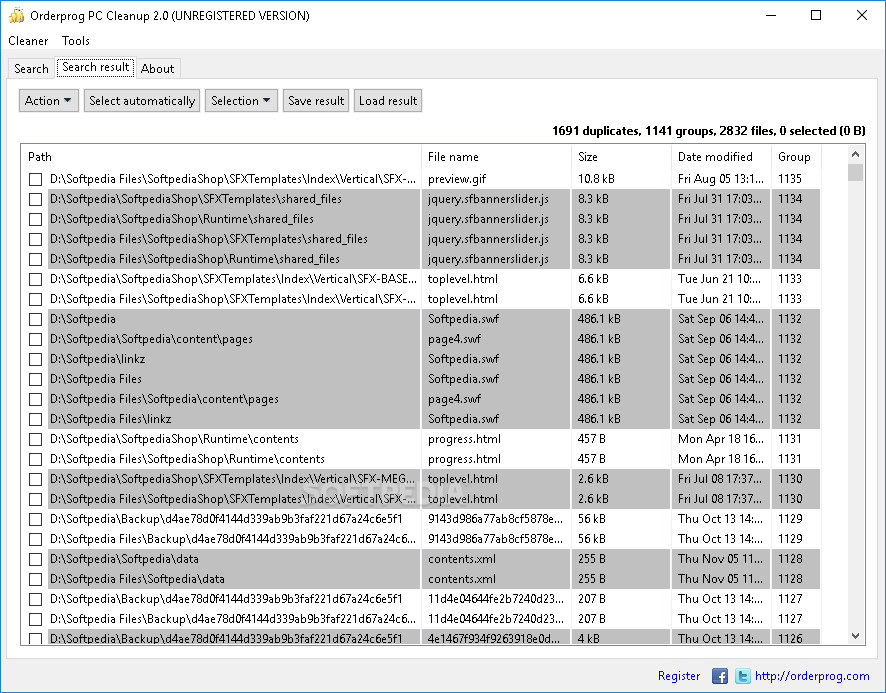Screen dimensions: 886x693
Task: Open the Action dropdown button
Action: click(x=49, y=101)
